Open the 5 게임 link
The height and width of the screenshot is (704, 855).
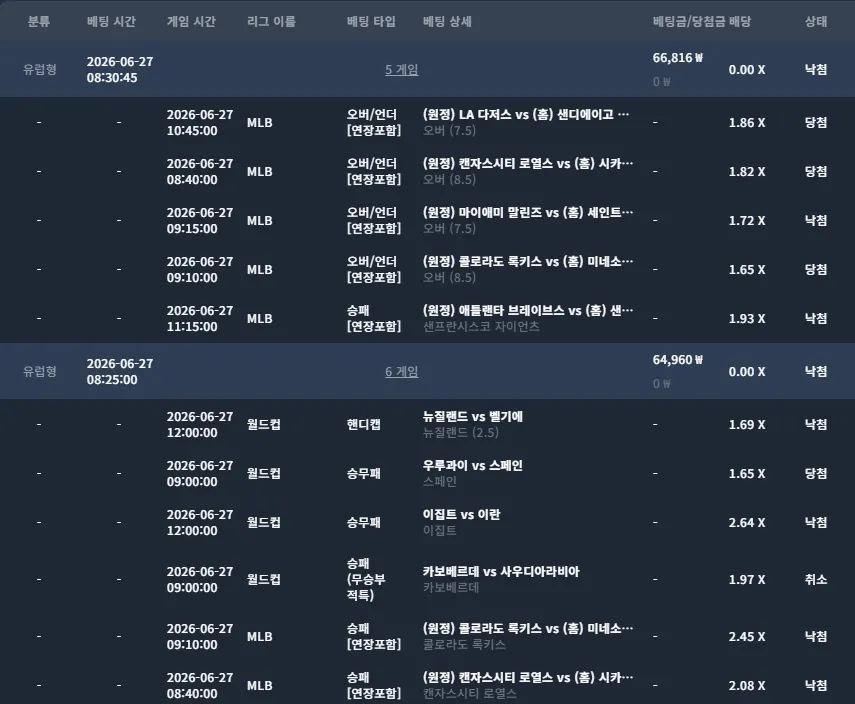coord(401,70)
